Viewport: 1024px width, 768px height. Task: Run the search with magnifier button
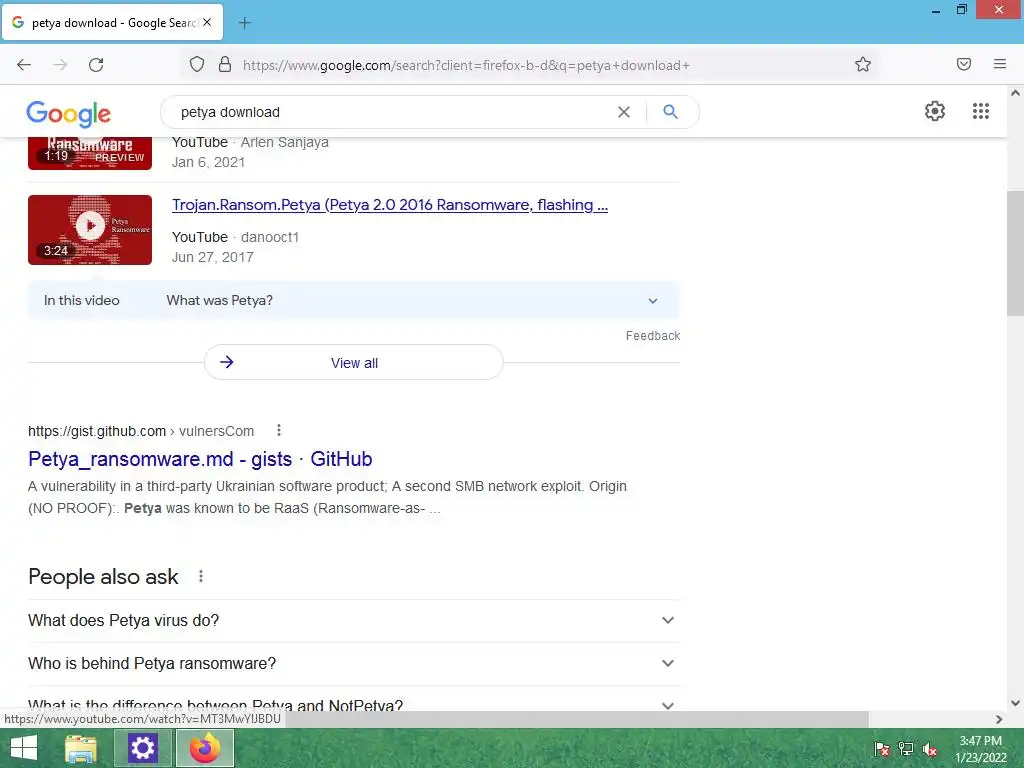(x=670, y=112)
